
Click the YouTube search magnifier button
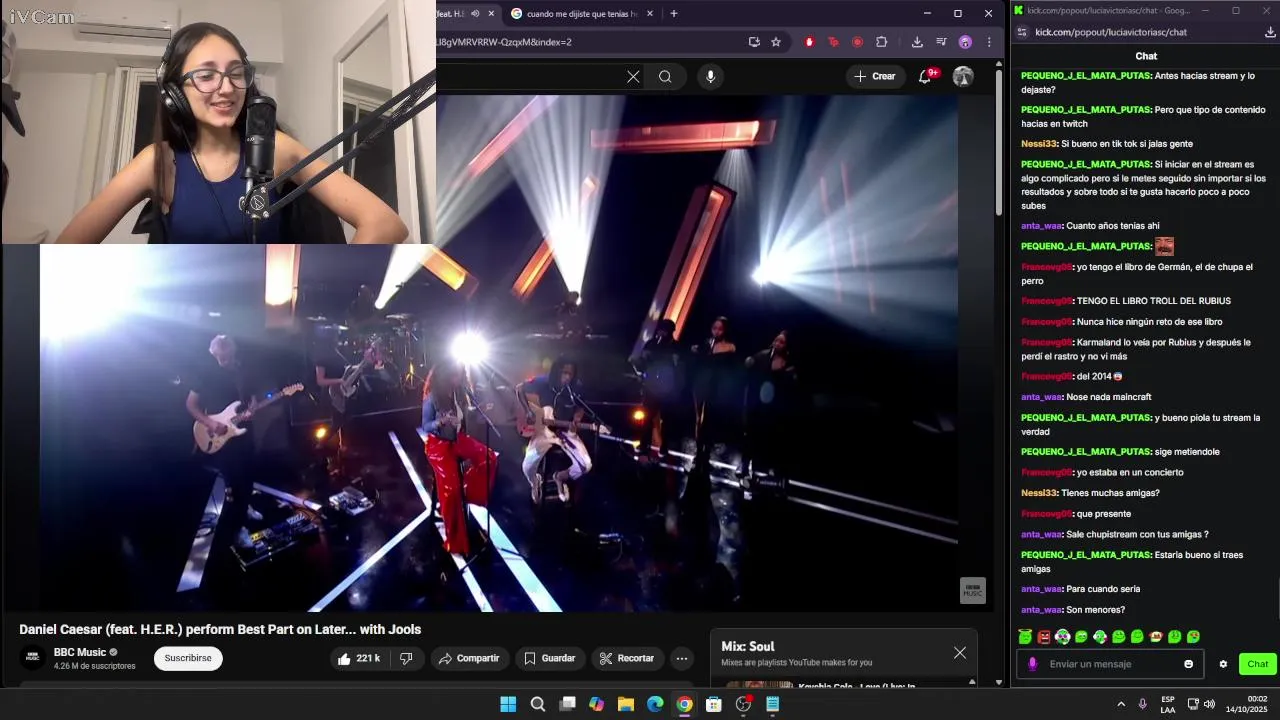click(x=665, y=76)
